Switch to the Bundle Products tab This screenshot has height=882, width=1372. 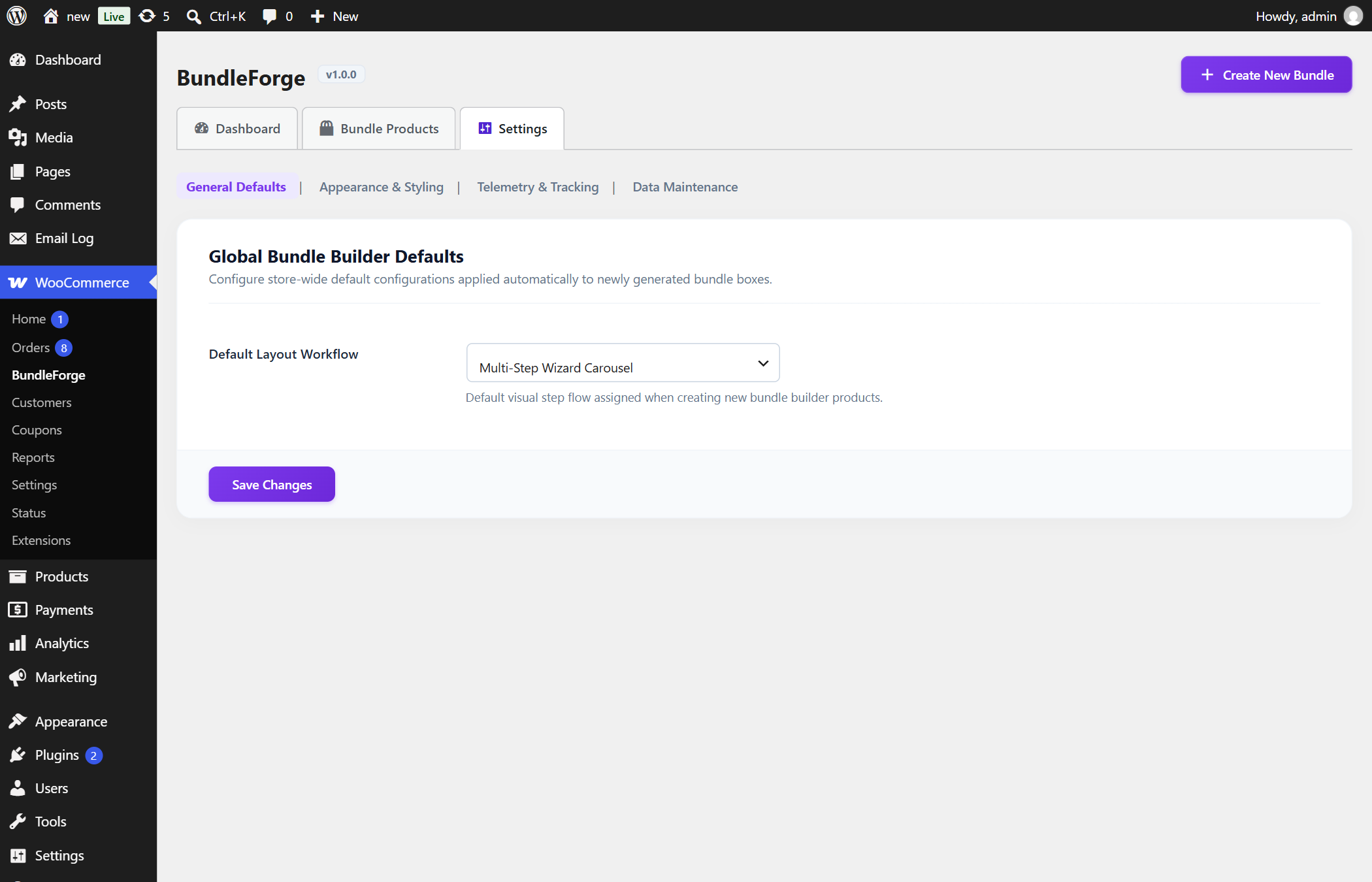(x=379, y=129)
